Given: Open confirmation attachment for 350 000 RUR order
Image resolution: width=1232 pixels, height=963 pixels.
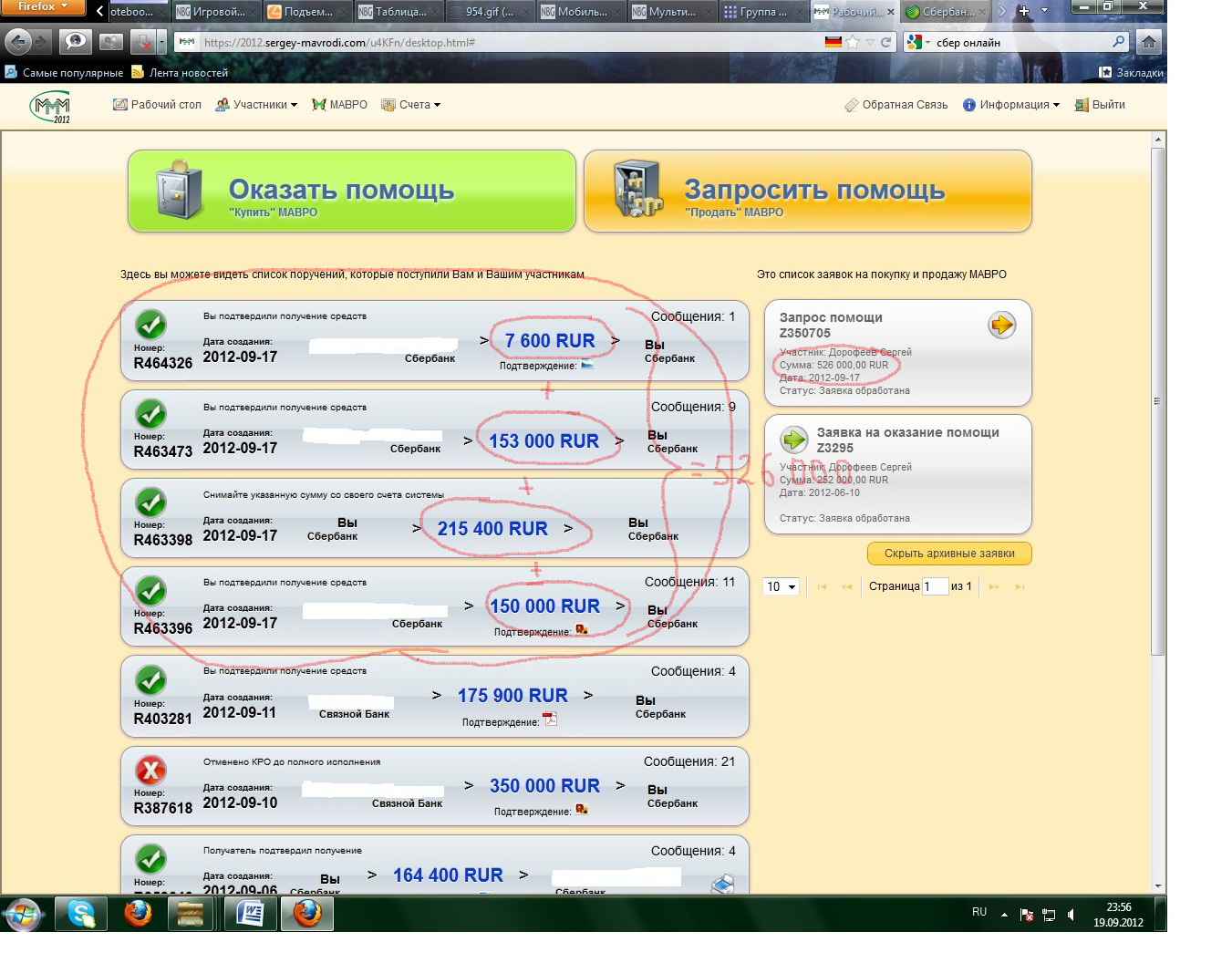Looking at the screenshot, I should 581,810.
